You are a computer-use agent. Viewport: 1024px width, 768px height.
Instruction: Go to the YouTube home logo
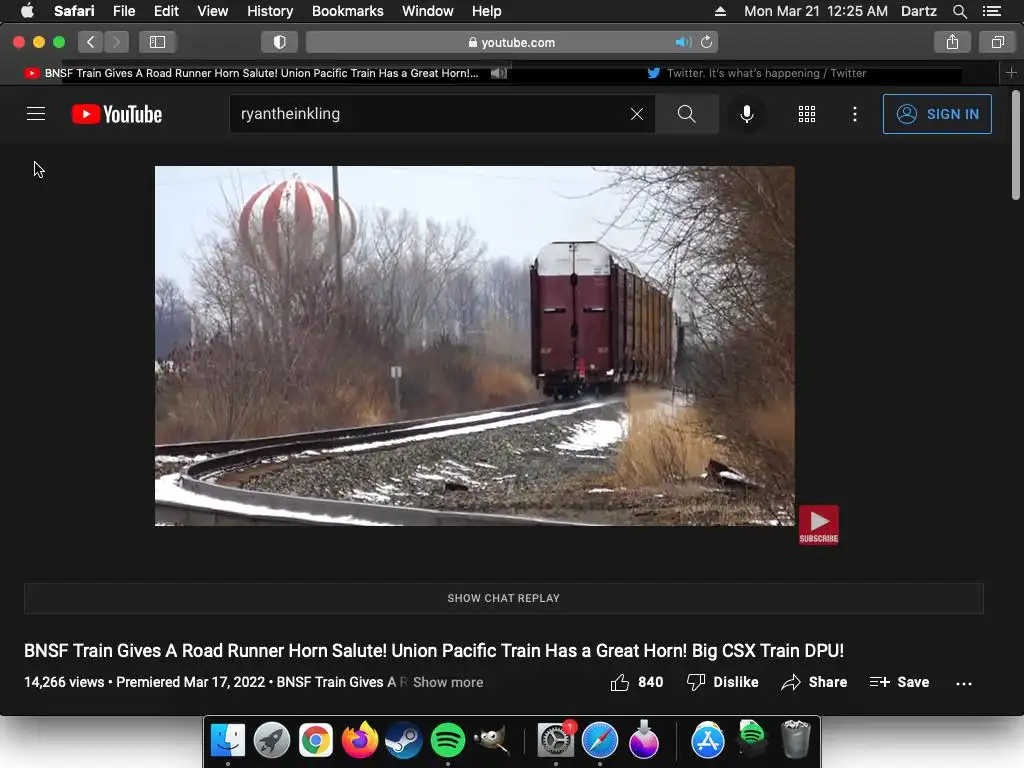click(x=117, y=114)
